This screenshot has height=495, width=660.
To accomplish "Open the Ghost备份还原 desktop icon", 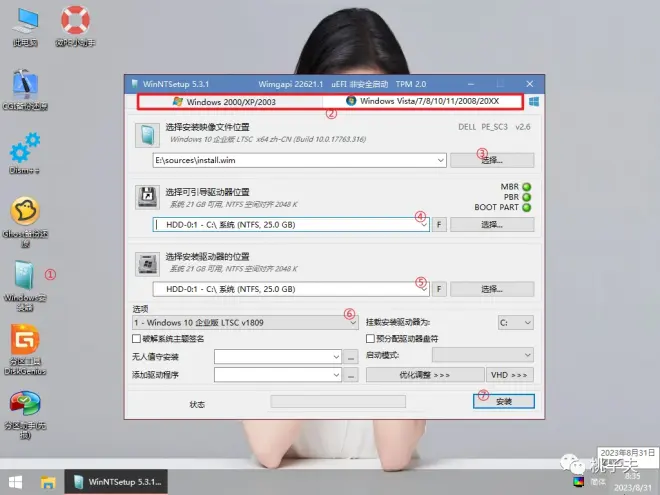I will tap(25, 222).
